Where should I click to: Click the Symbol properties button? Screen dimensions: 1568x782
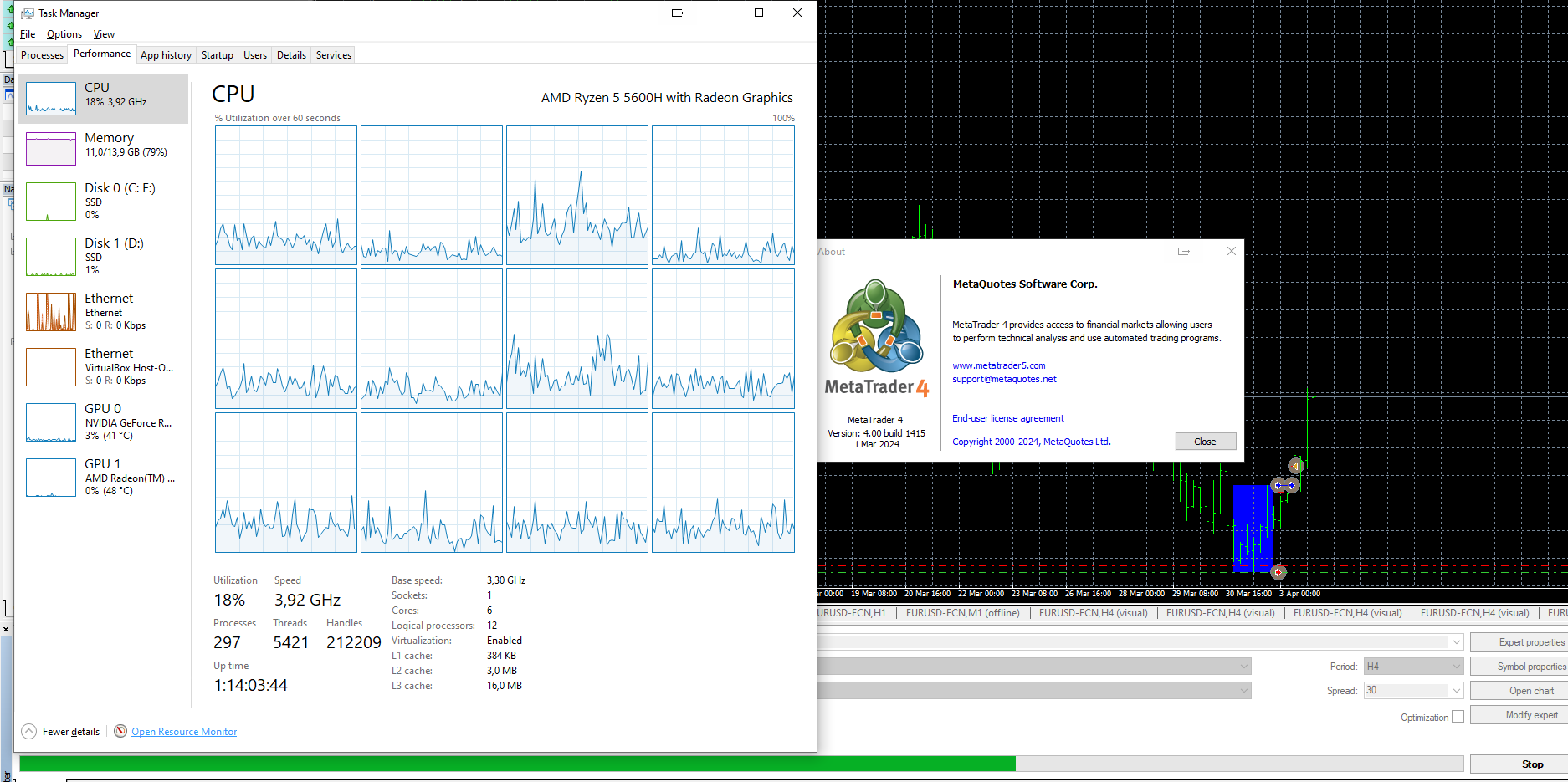coord(1519,667)
